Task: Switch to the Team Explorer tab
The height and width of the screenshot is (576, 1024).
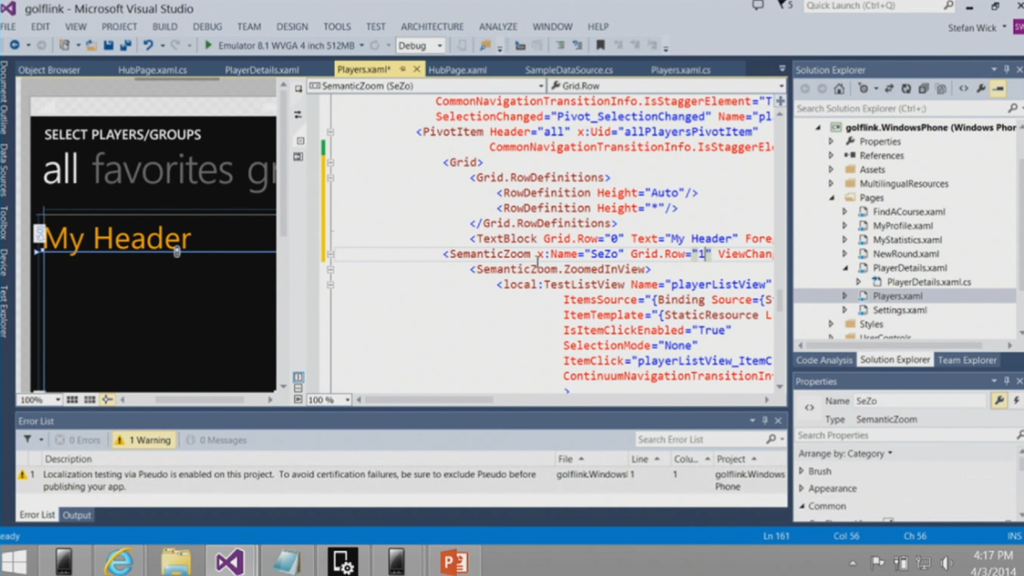Action: pyautogui.click(x=967, y=360)
